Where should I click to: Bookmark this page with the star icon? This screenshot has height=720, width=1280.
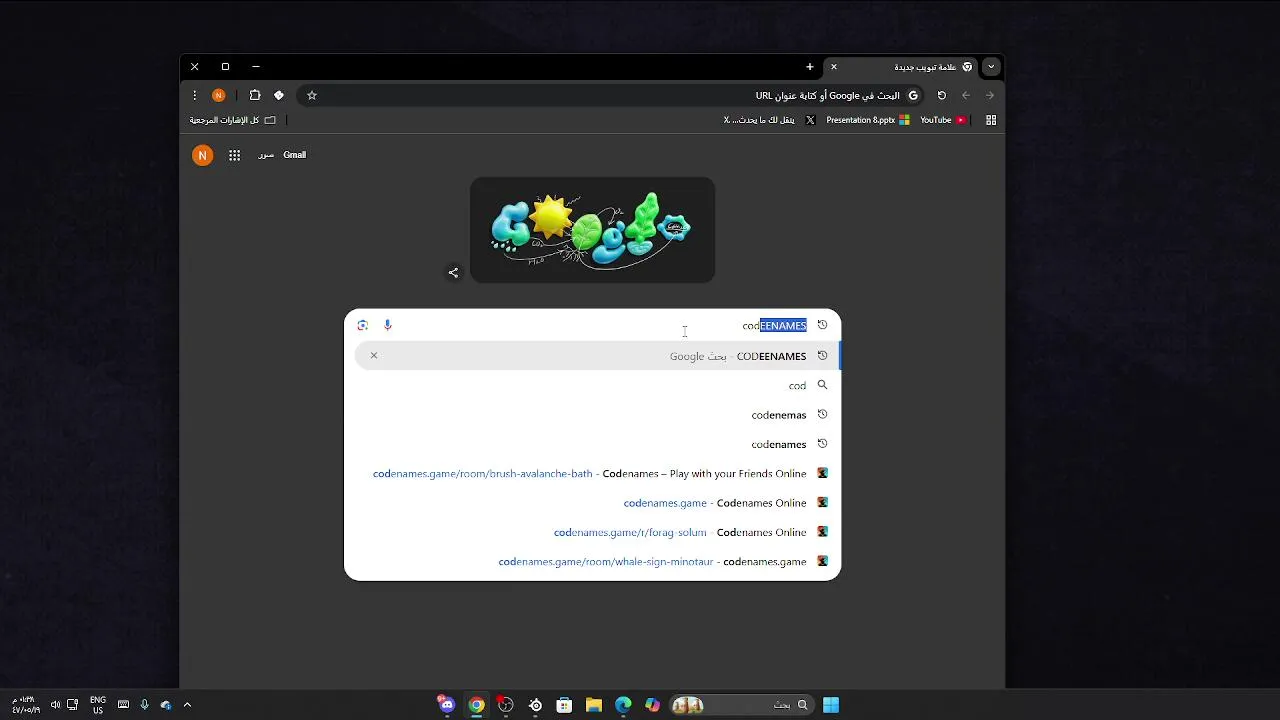tap(312, 95)
